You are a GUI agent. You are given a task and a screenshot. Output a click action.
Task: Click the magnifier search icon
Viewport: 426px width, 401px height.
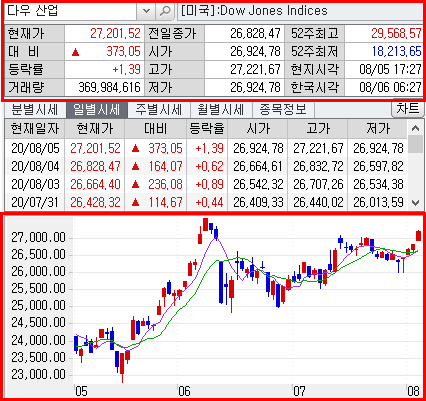click(x=165, y=11)
